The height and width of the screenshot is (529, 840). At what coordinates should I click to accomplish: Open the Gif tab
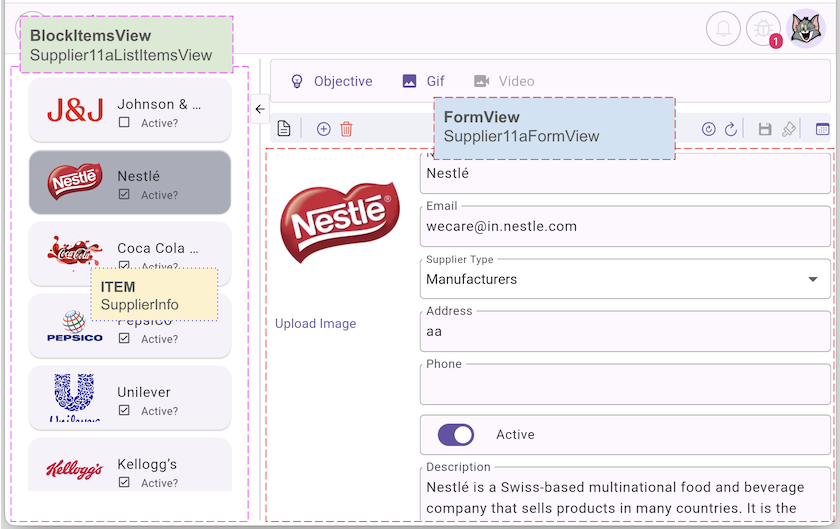[423, 81]
